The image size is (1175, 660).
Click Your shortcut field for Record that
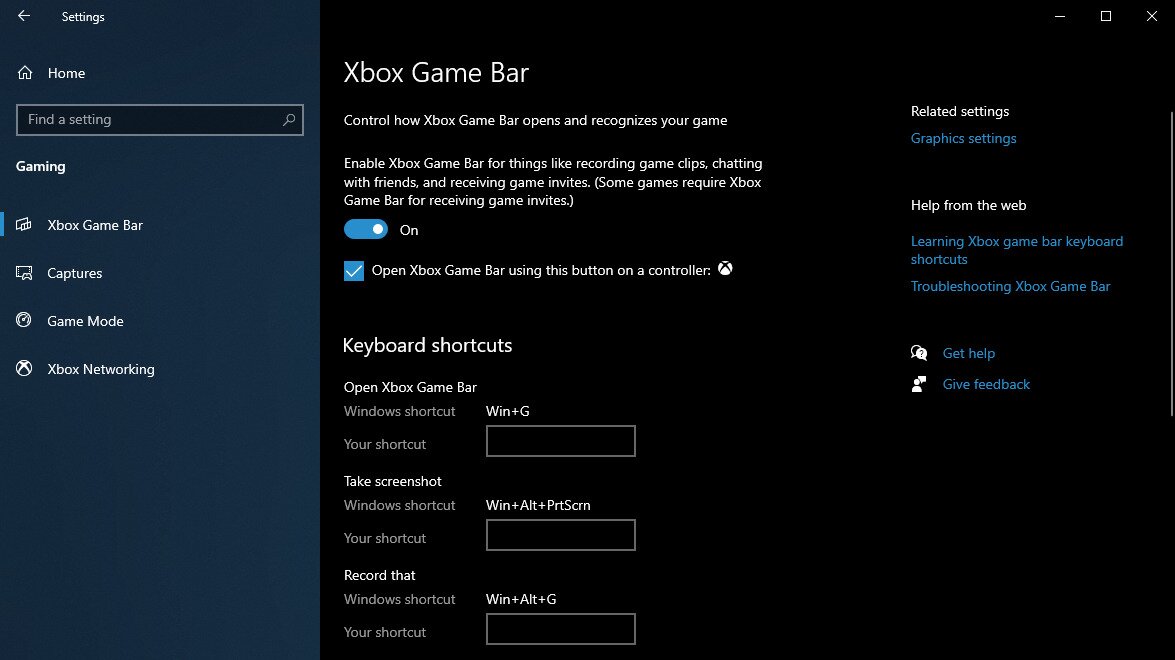pos(561,629)
